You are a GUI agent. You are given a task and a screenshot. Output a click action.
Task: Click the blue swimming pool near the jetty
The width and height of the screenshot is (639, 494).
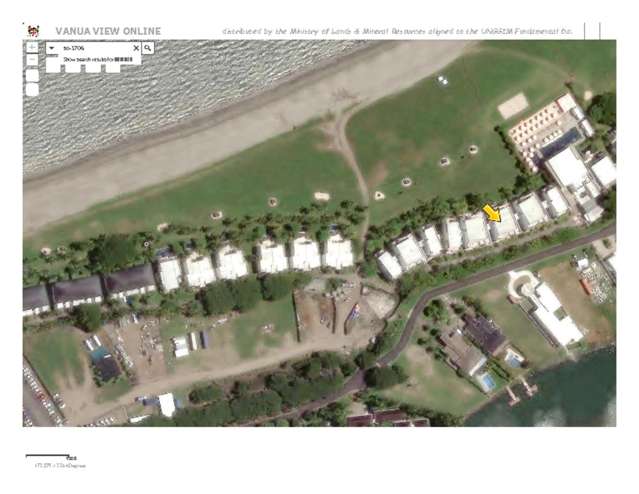487,381
